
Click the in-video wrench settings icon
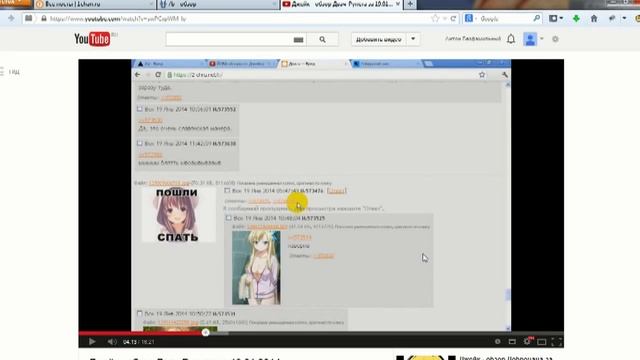point(504,75)
